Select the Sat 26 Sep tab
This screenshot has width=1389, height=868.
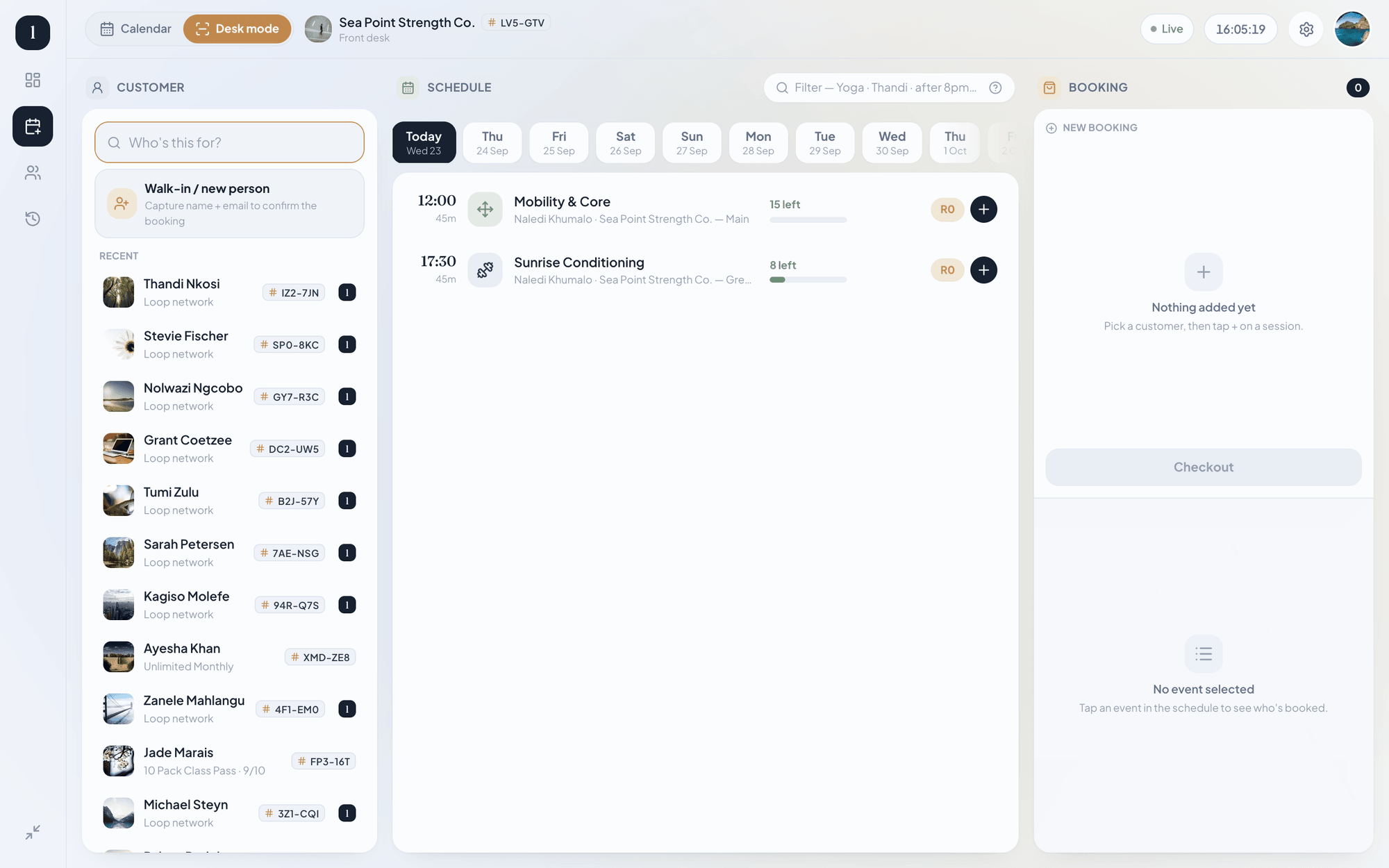626,142
